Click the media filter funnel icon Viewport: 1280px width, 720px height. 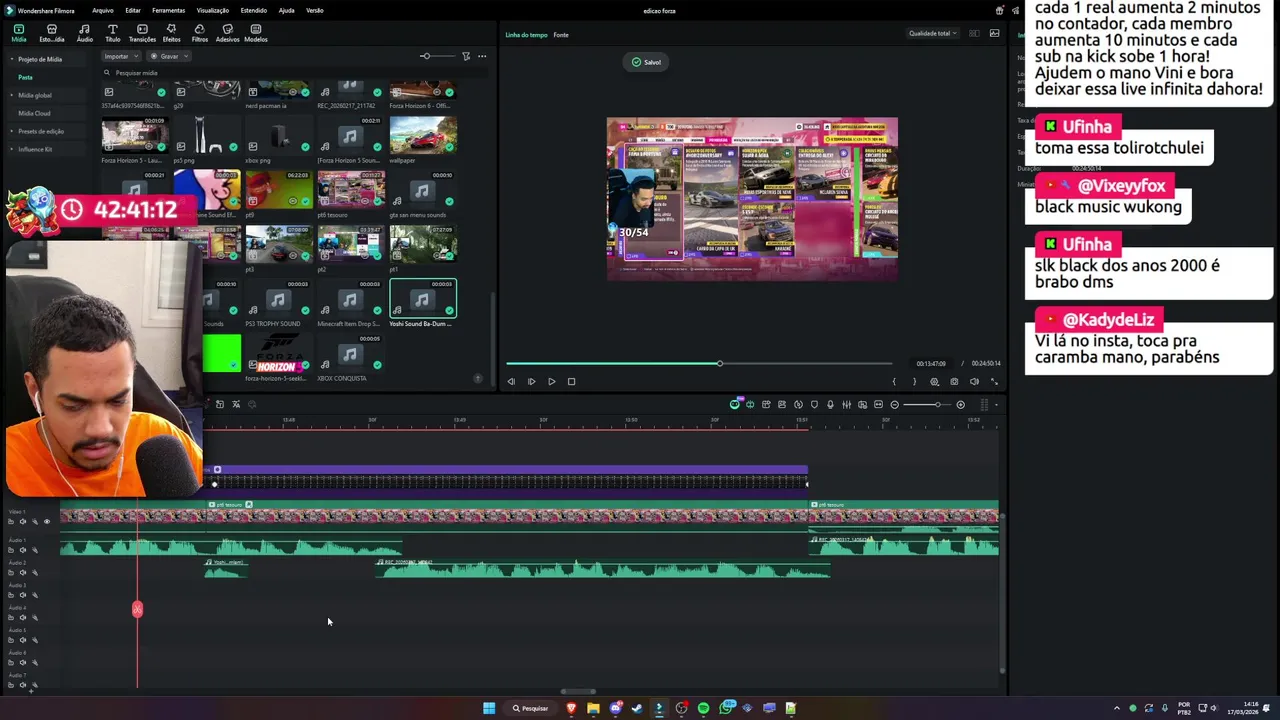[466, 56]
